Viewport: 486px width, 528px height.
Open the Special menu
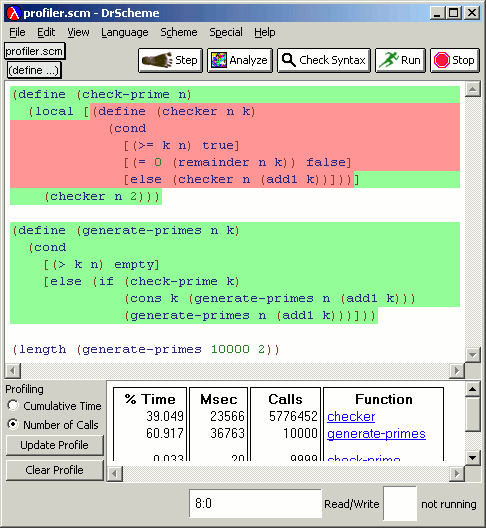pos(226,32)
